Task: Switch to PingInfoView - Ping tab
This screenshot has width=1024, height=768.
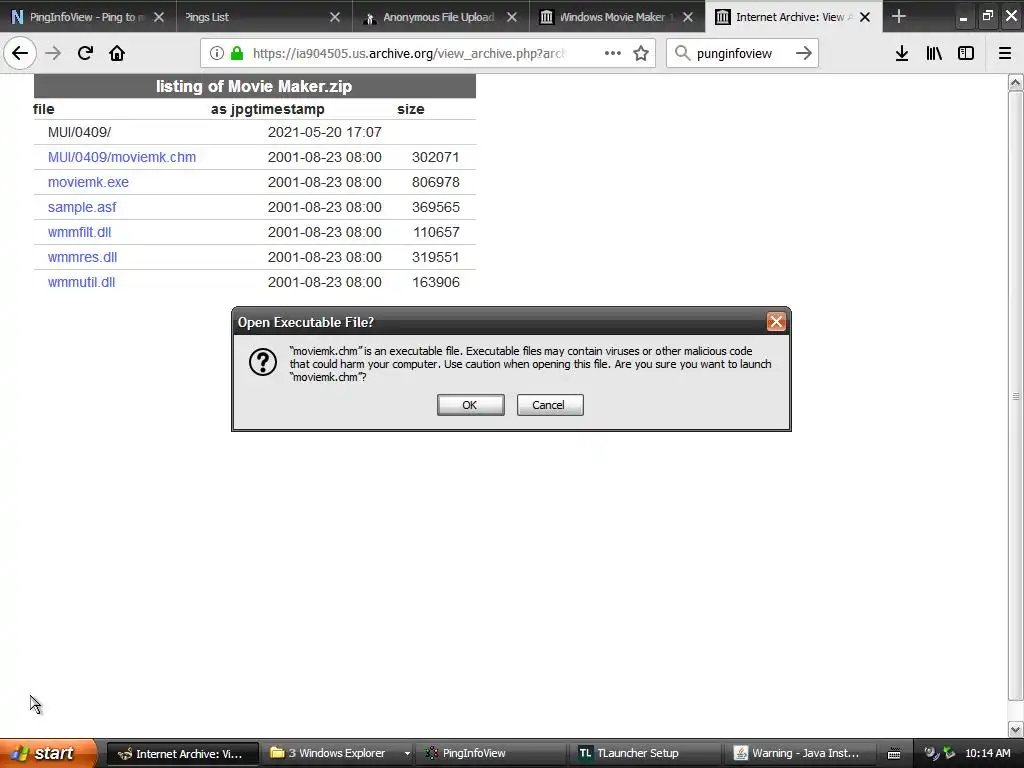Action: 88,17
